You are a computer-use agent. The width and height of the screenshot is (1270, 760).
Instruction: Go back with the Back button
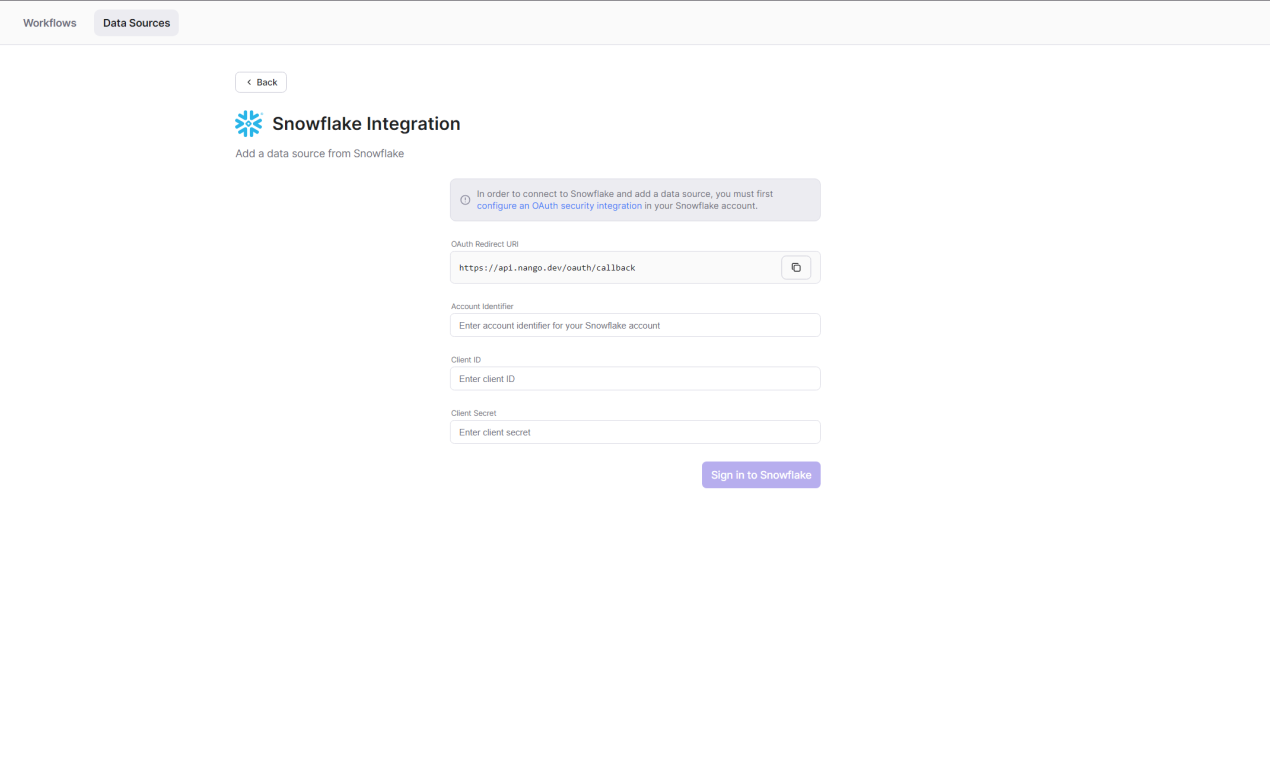[261, 82]
